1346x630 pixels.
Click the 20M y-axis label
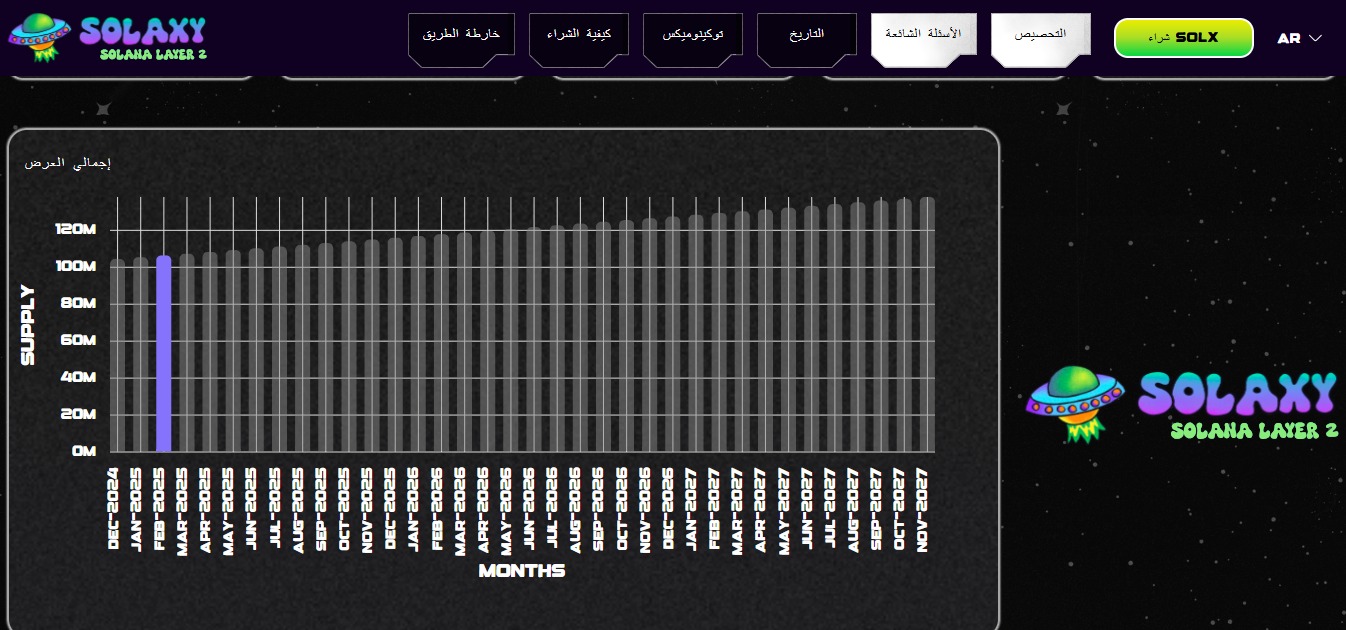pyautogui.click(x=78, y=414)
